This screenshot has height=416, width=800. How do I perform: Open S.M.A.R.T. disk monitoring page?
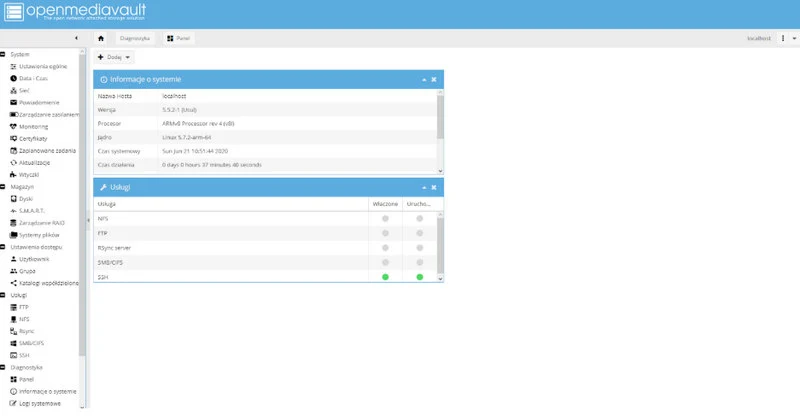click(x=31, y=211)
